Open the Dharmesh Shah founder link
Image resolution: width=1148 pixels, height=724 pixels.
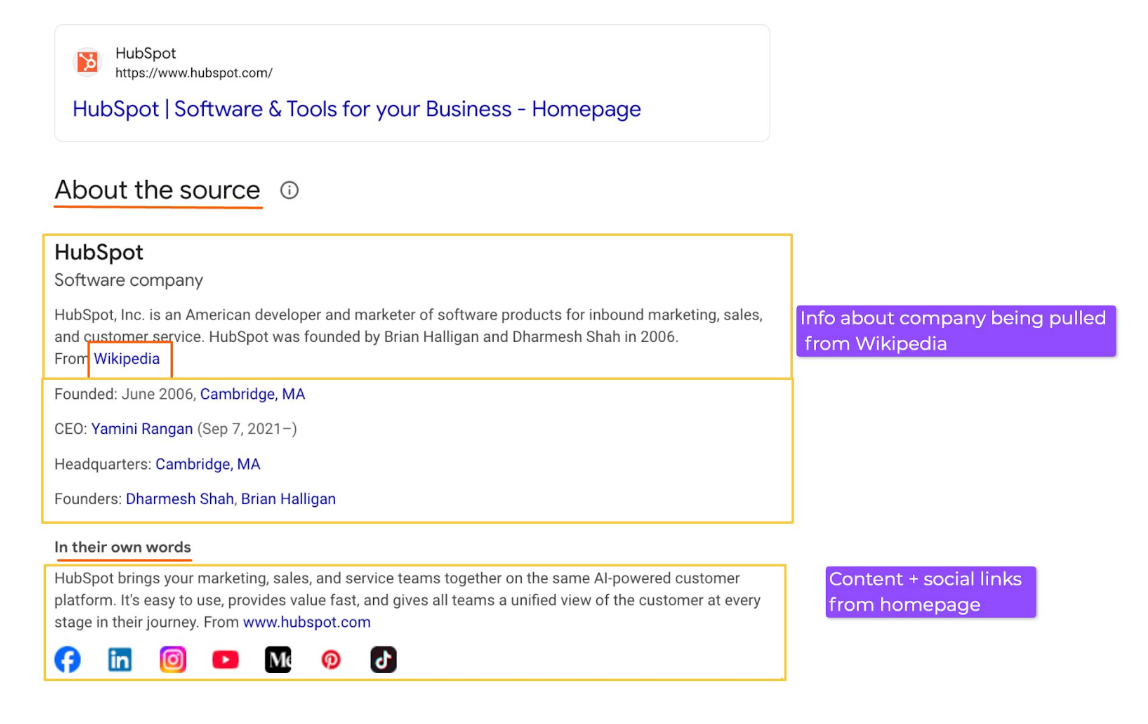[179, 499]
